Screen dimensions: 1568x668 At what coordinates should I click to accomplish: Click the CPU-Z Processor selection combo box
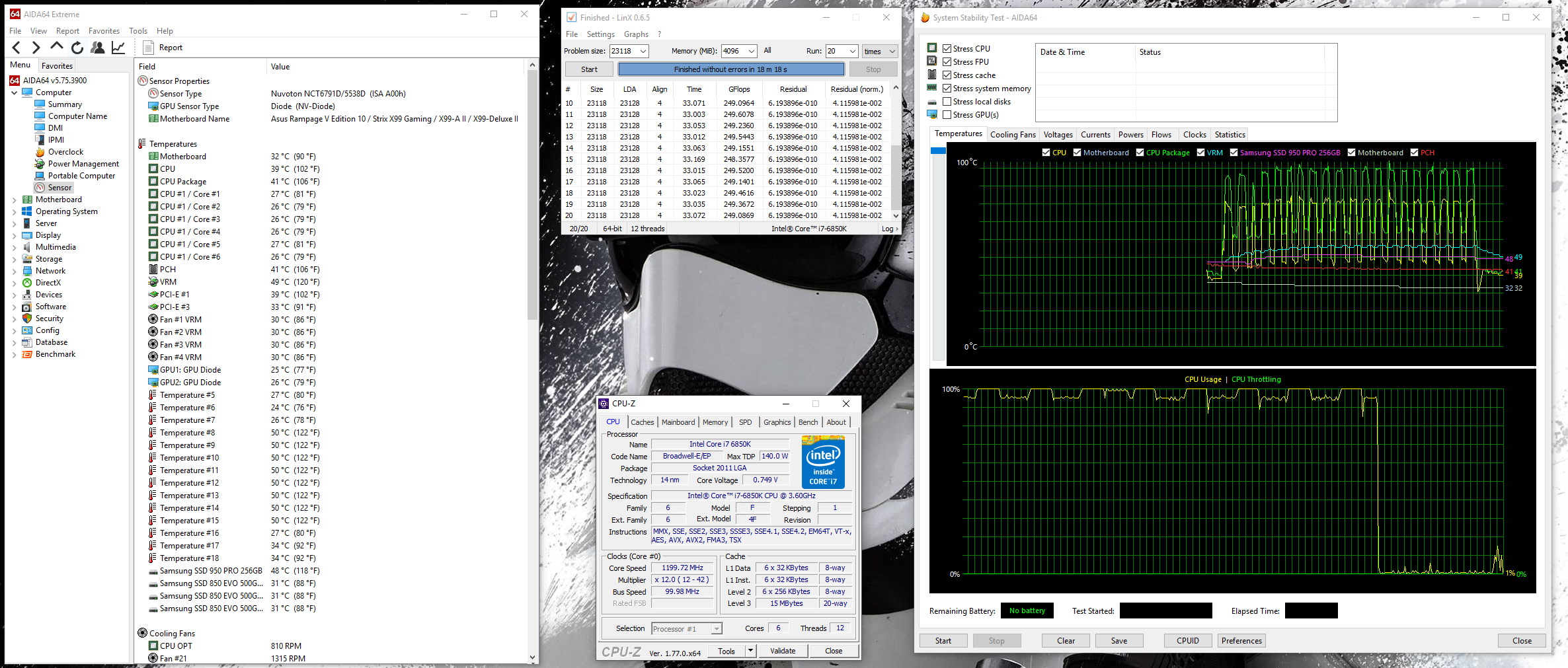click(686, 628)
